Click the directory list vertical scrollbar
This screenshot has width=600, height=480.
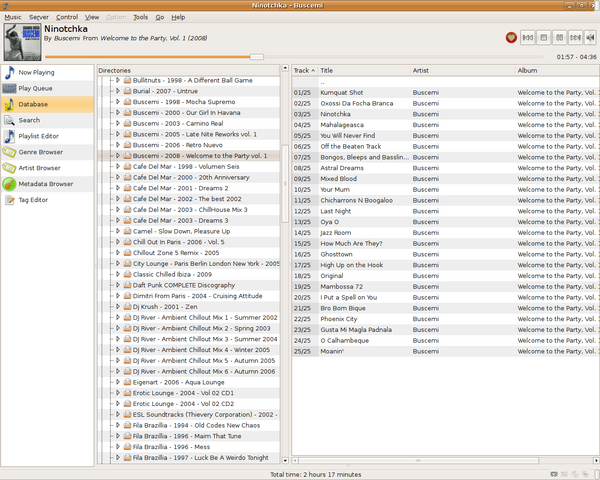[x=285, y=184]
